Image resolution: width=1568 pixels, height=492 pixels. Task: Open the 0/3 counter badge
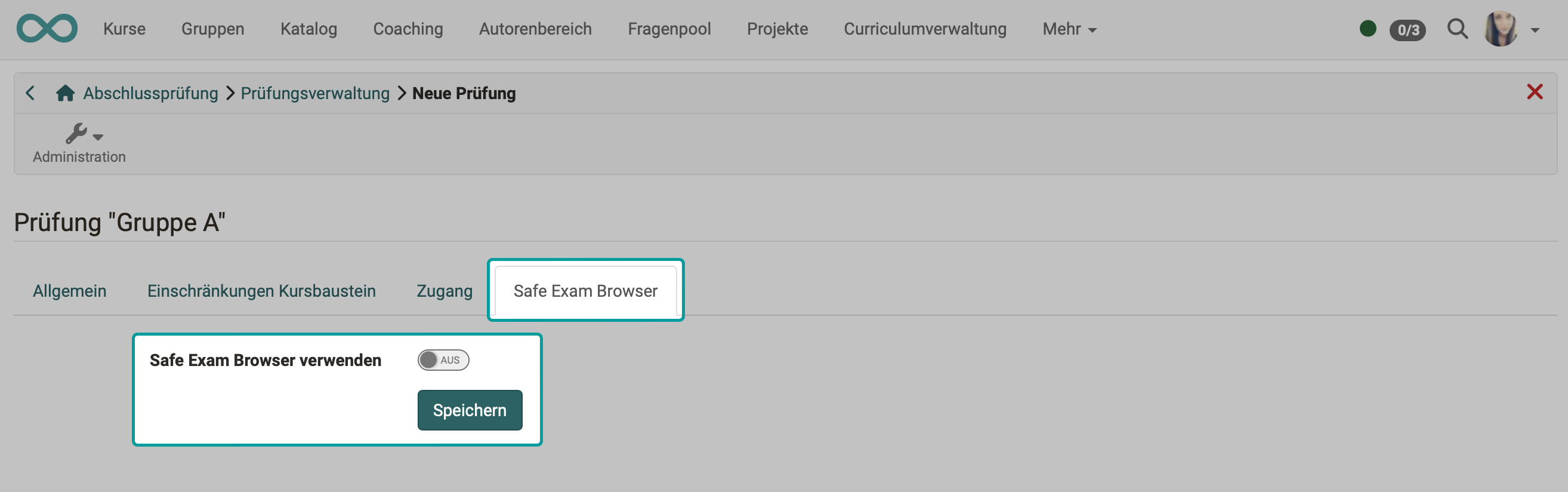1407,30
